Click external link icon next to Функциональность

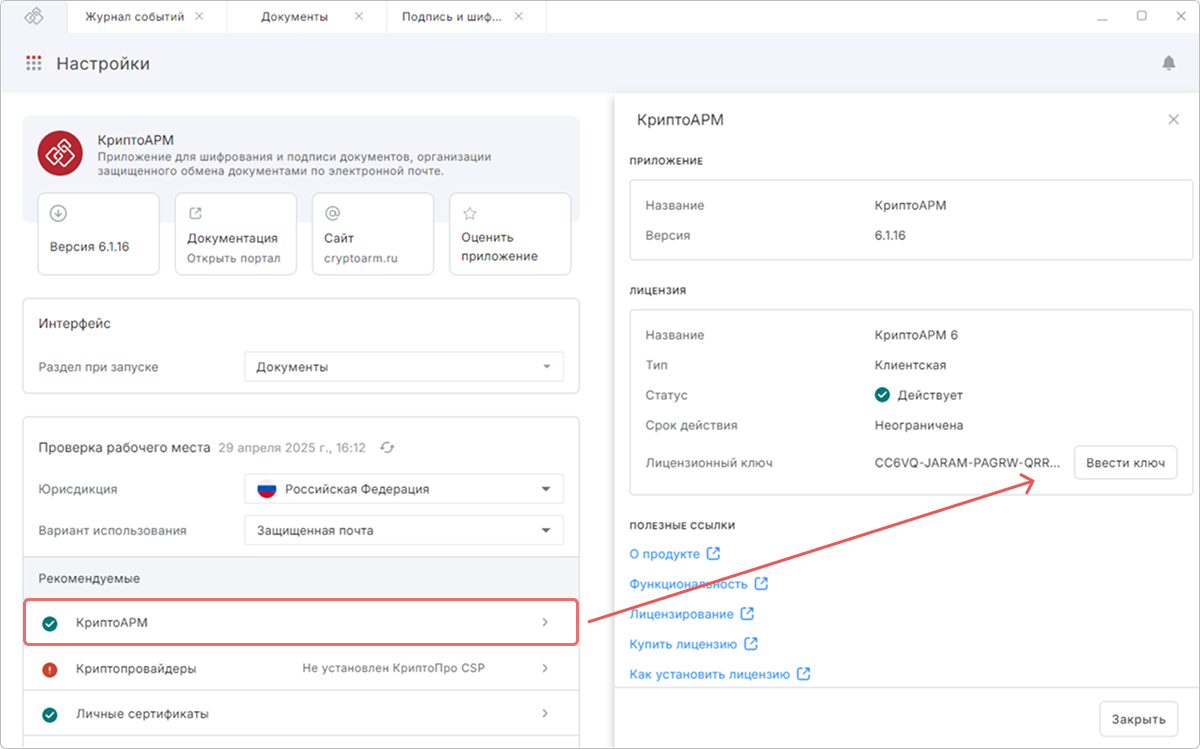(761, 583)
